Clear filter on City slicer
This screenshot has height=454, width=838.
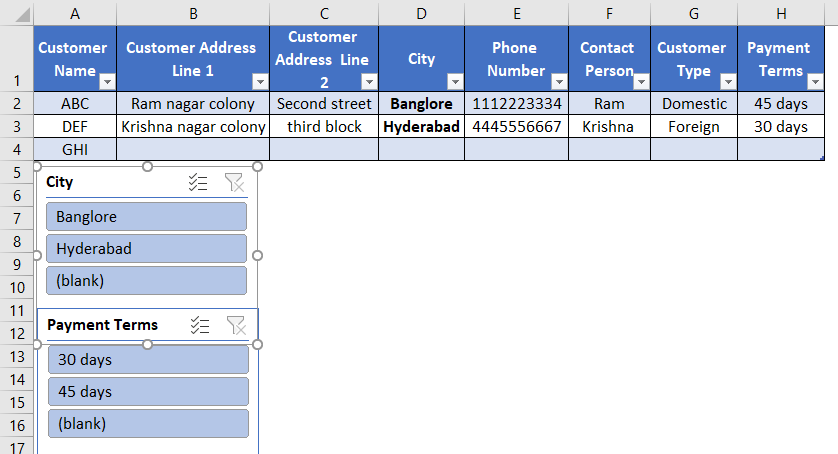tap(234, 182)
